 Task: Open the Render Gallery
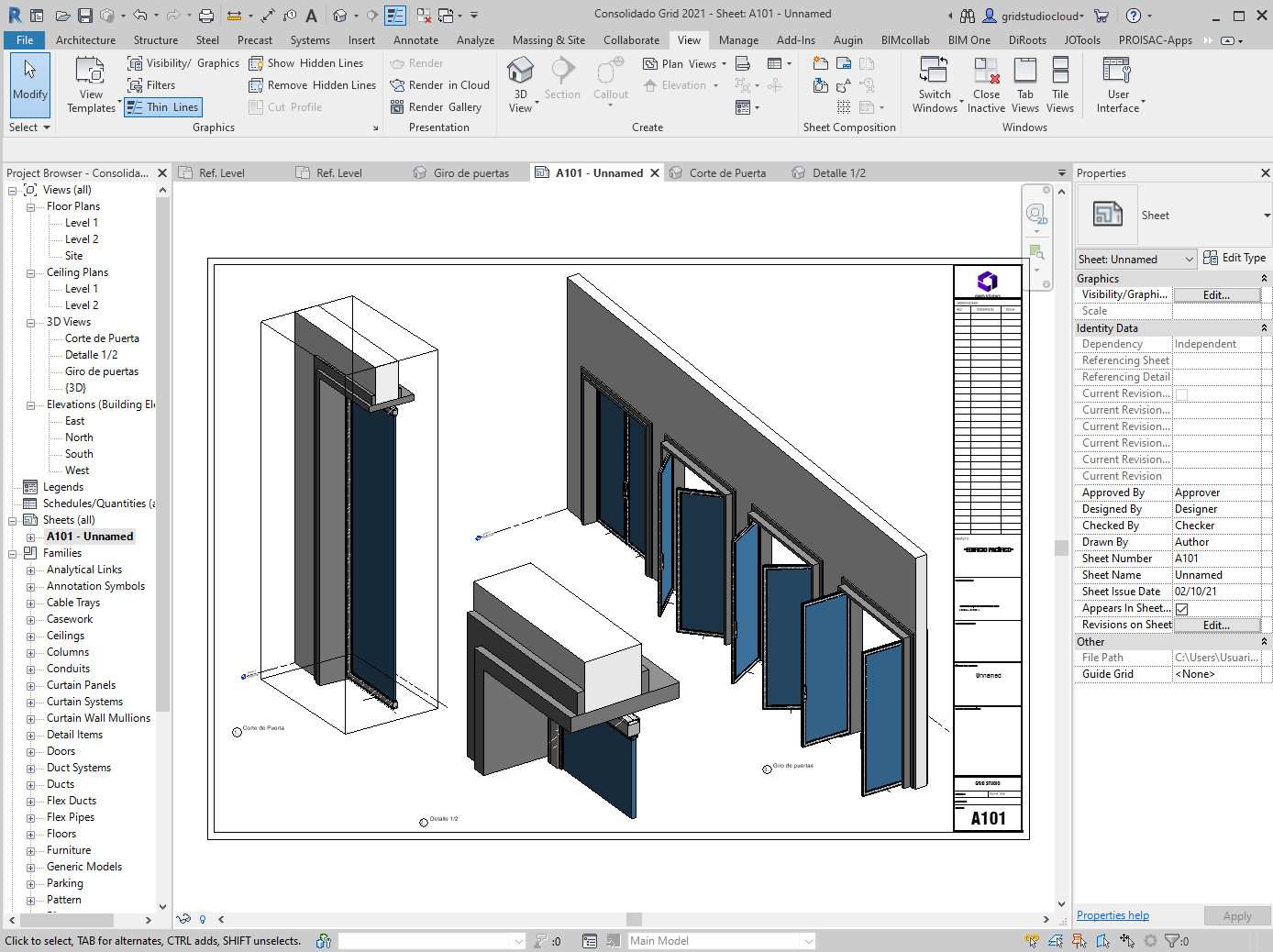tap(436, 107)
